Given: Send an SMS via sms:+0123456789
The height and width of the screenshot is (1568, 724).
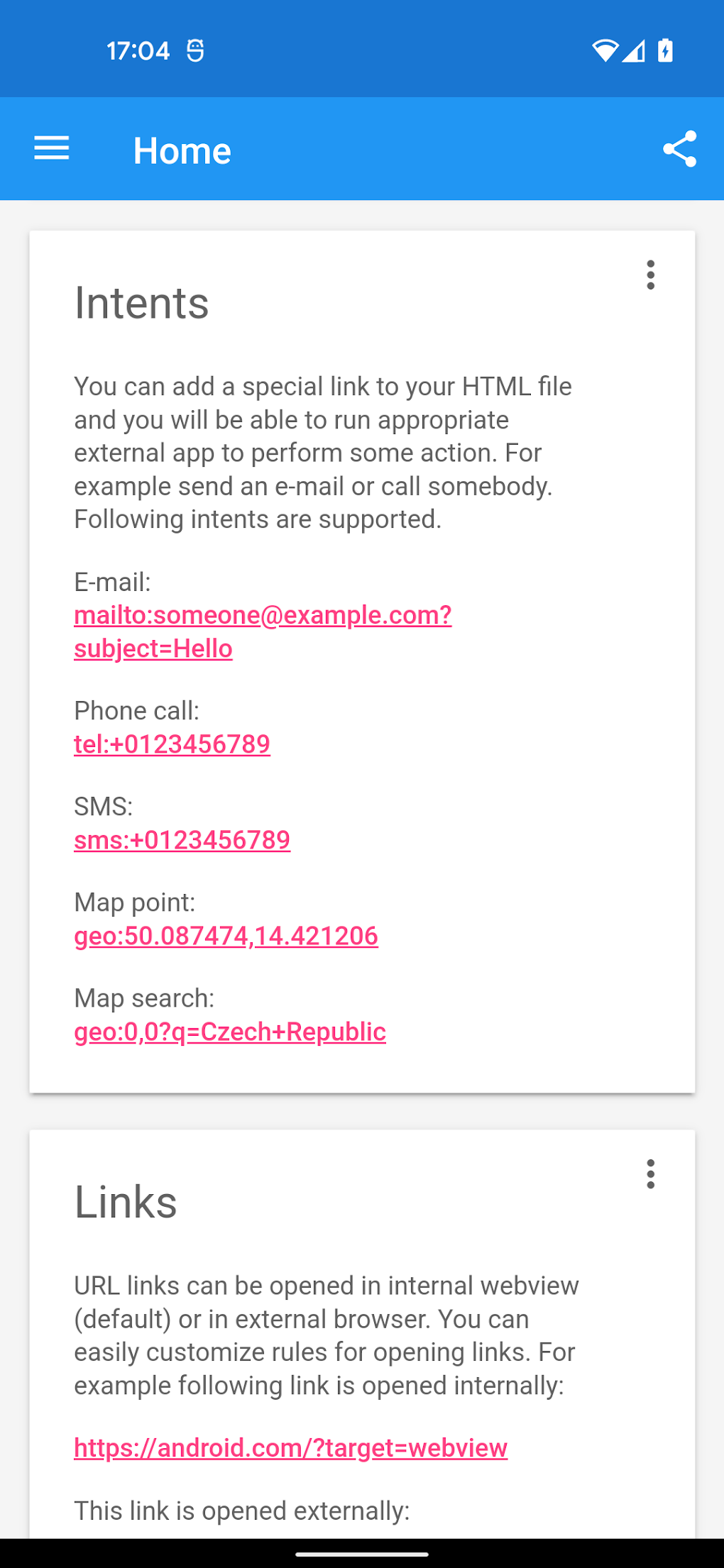Looking at the screenshot, I should pos(182,839).
